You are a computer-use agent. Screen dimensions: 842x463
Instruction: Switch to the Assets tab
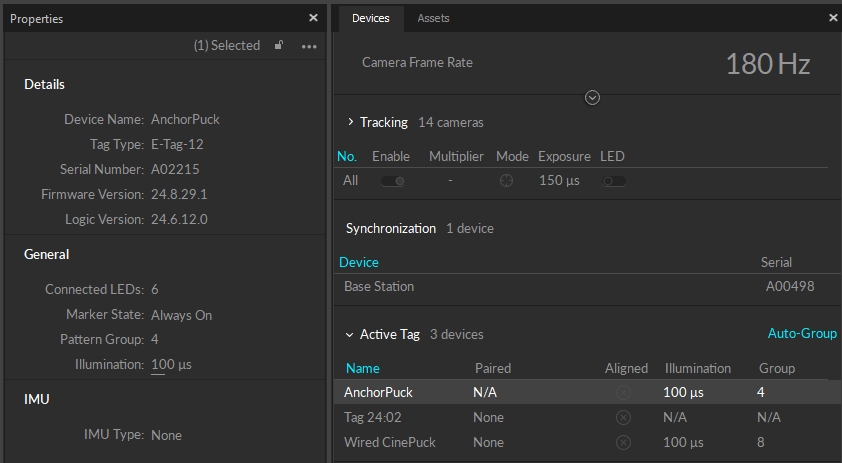(x=433, y=18)
